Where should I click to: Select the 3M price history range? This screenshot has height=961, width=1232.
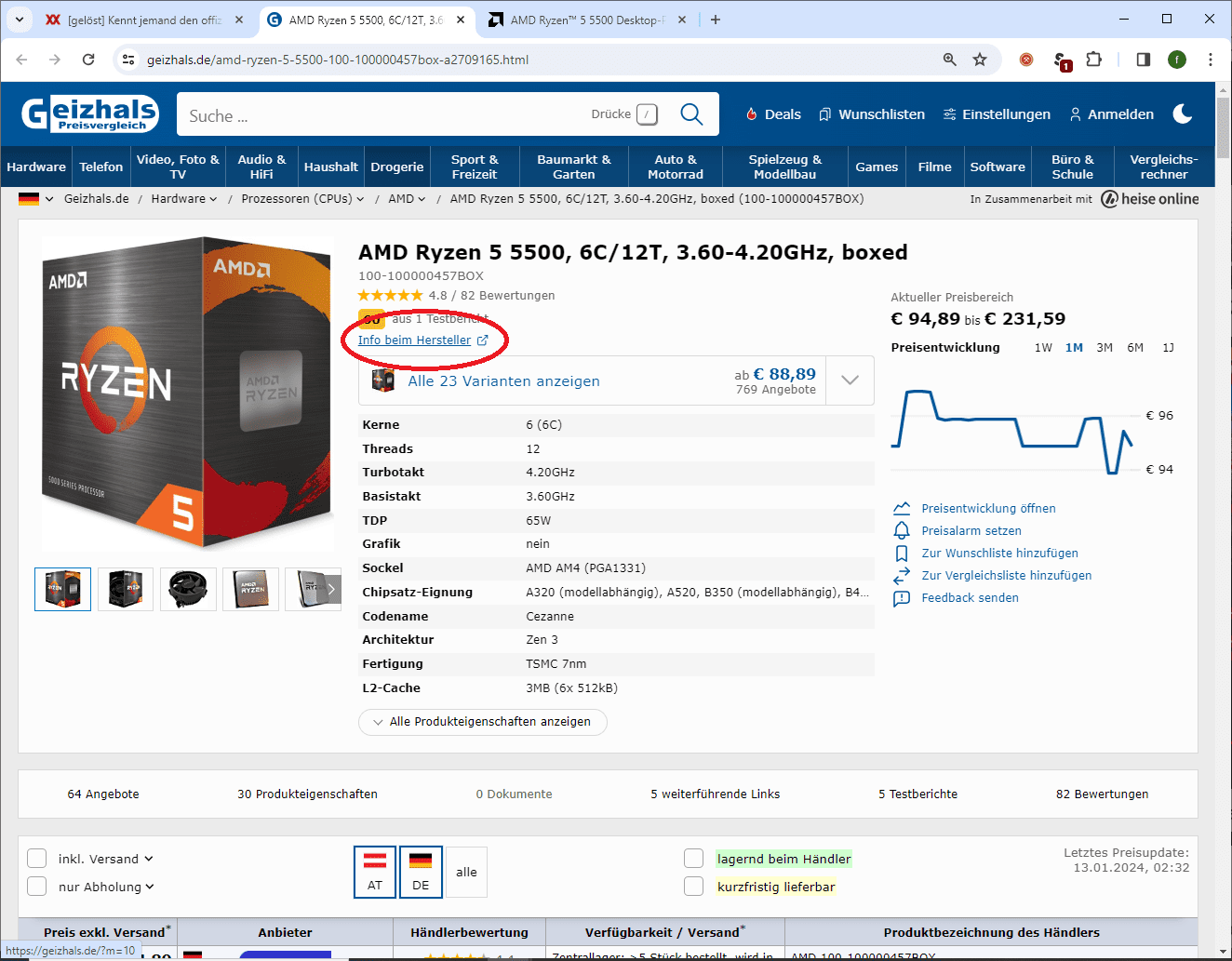click(x=1105, y=348)
